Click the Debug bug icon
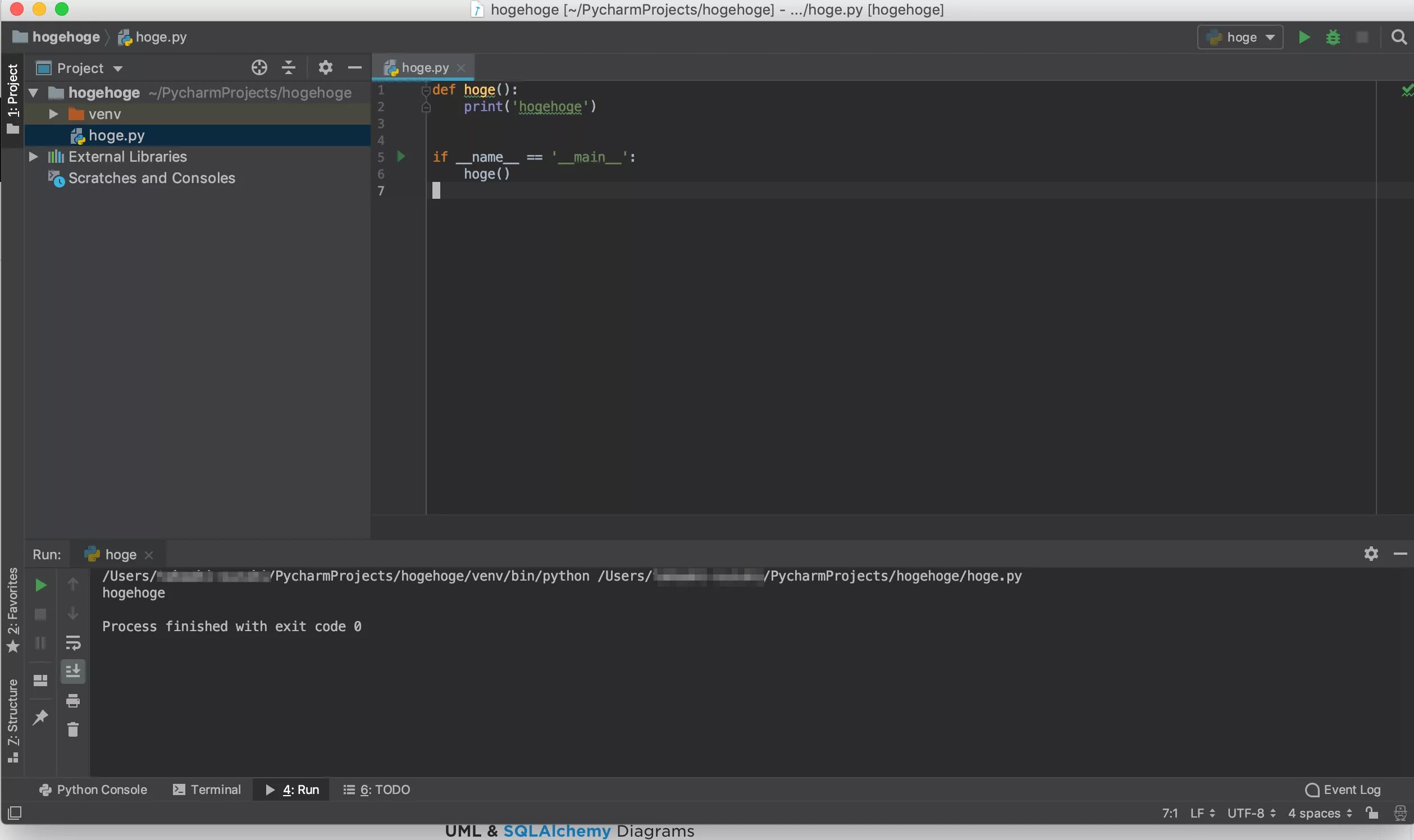The image size is (1414, 840). (1333, 38)
